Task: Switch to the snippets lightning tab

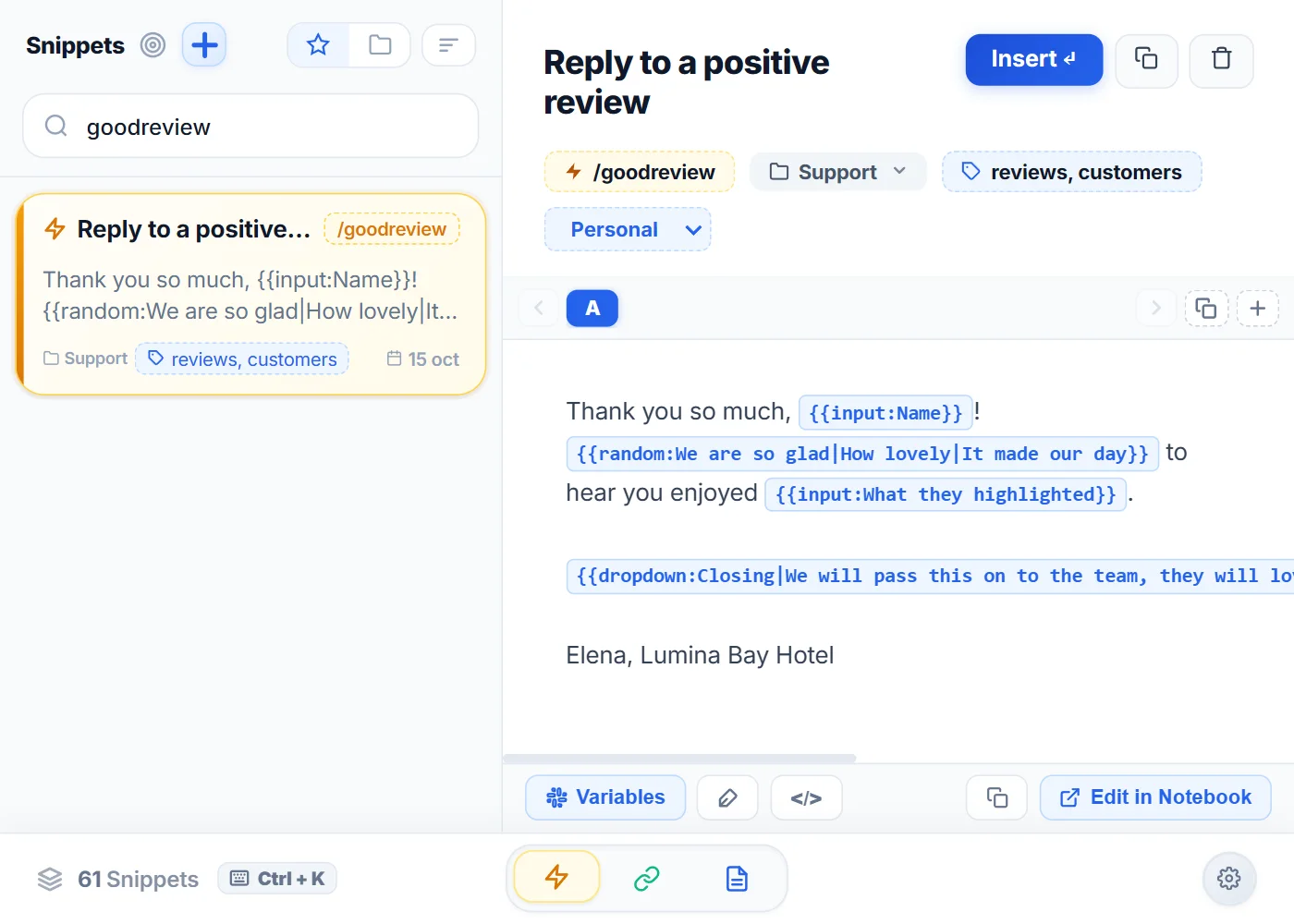Action: tap(556, 877)
